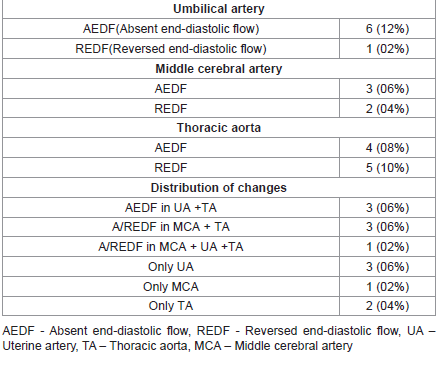Click the 3 (06%) value beside Only UA

pos(387,267)
